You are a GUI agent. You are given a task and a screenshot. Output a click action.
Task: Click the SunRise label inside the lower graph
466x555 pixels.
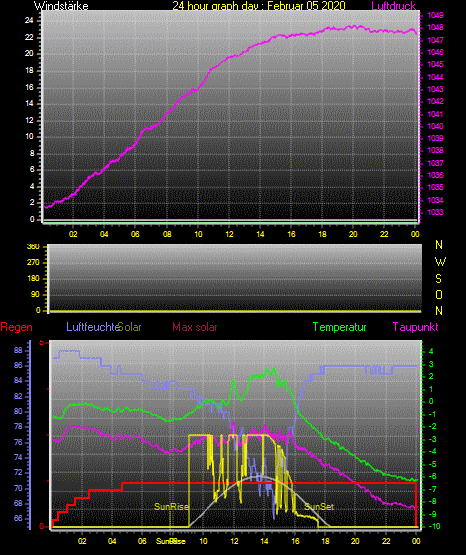tap(171, 507)
